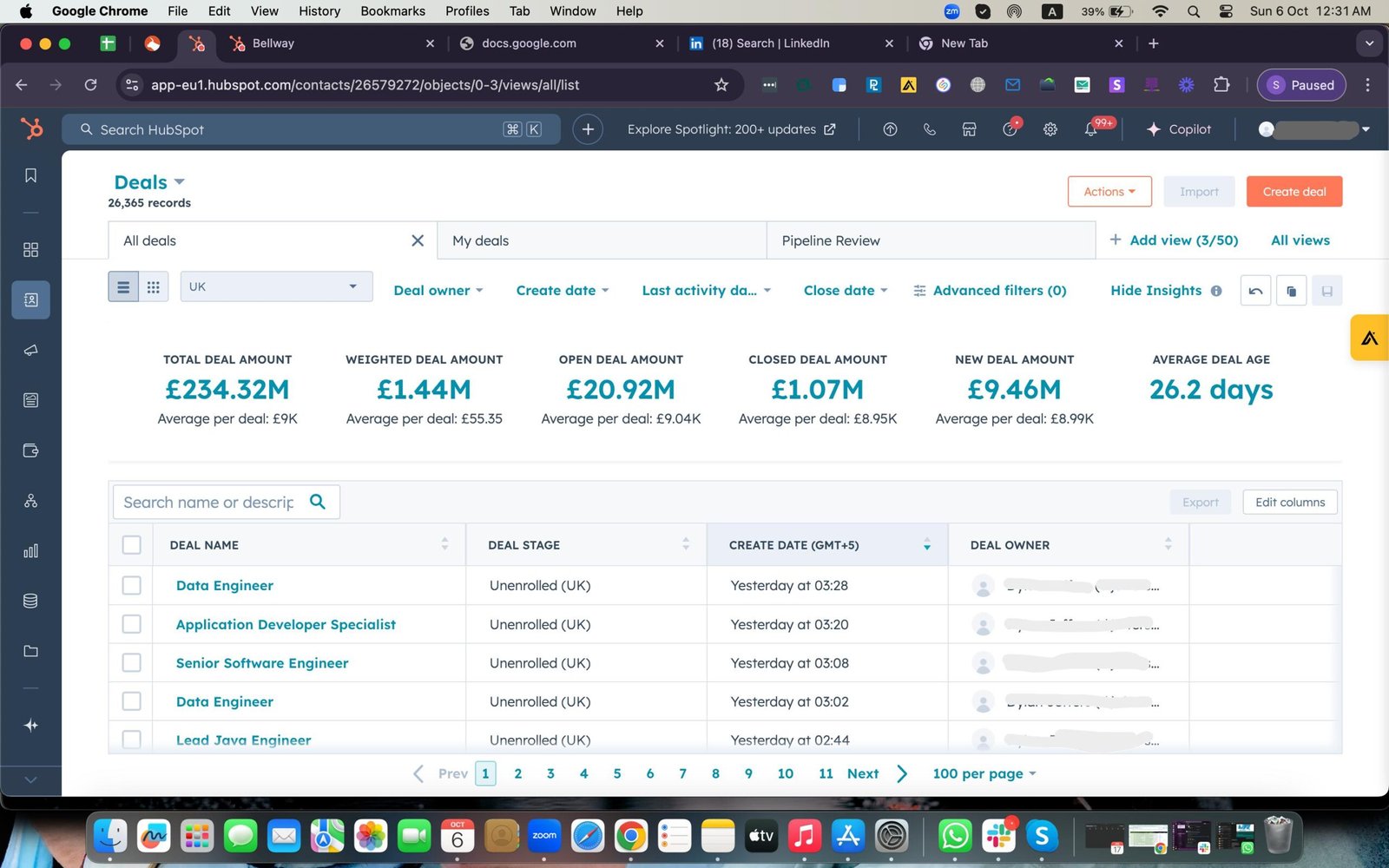Clone the current view icon
Image resolution: width=1389 pixels, height=868 pixels.
[x=1291, y=291]
